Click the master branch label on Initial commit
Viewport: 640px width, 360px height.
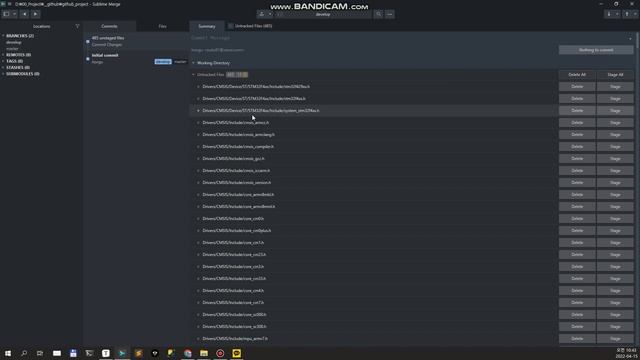tap(180, 62)
